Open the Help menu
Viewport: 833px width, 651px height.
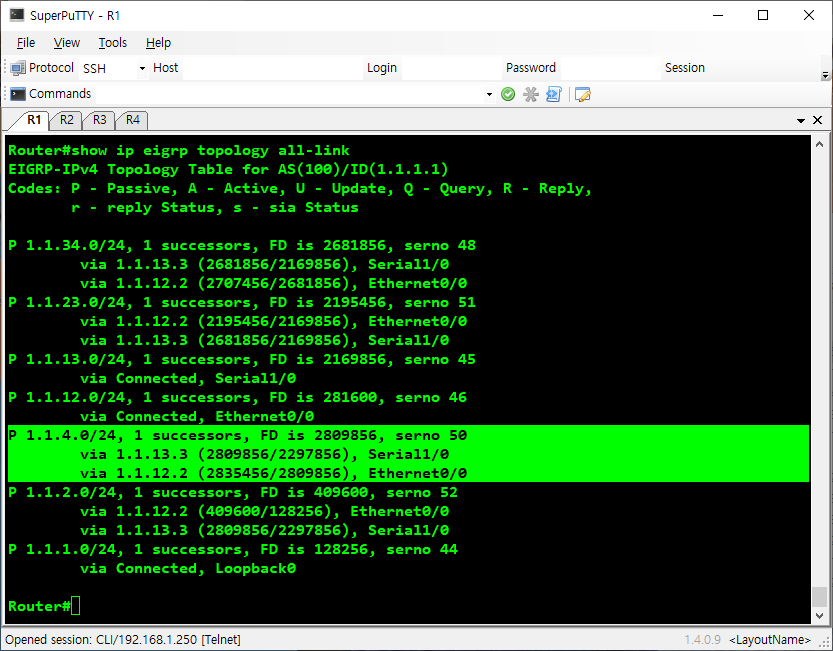pyautogui.click(x=158, y=43)
